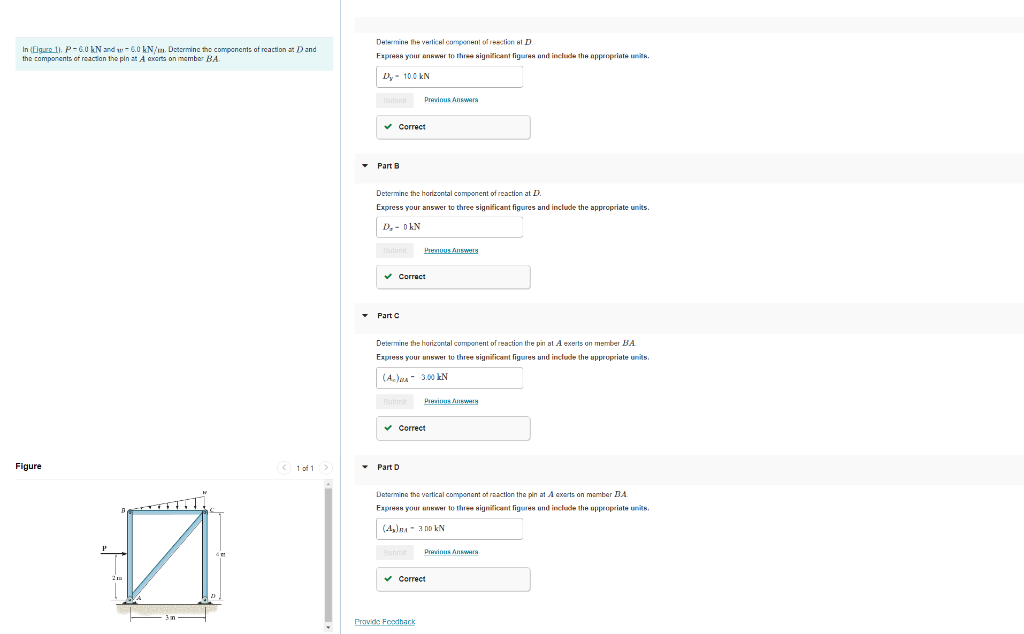Screen dimensions: 1024x634
Task: Click the Figure panel heading
Action: pos(29,466)
